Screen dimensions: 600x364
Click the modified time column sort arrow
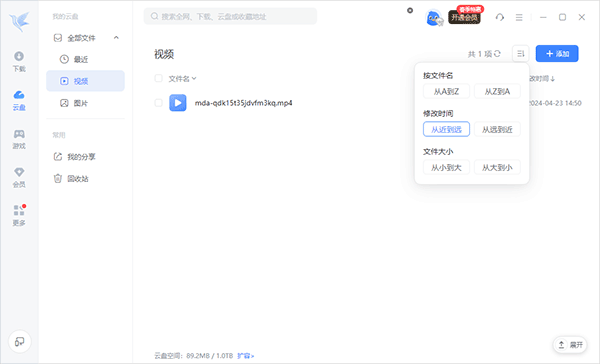point(553,79)
